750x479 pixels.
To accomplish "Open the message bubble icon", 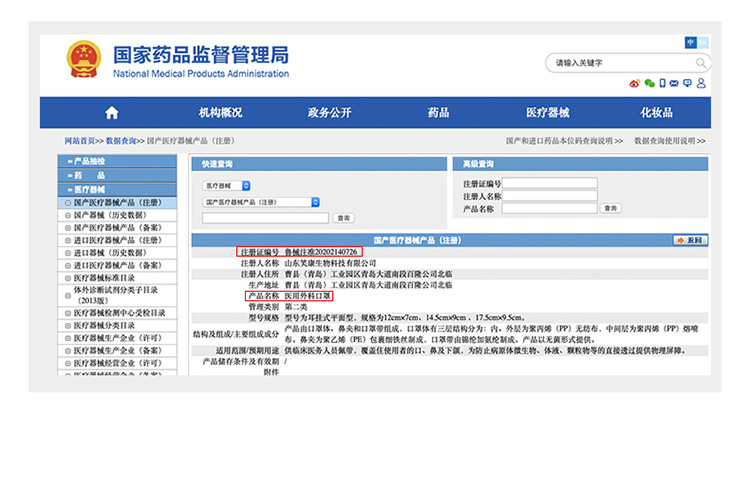I will coord(687,83).
